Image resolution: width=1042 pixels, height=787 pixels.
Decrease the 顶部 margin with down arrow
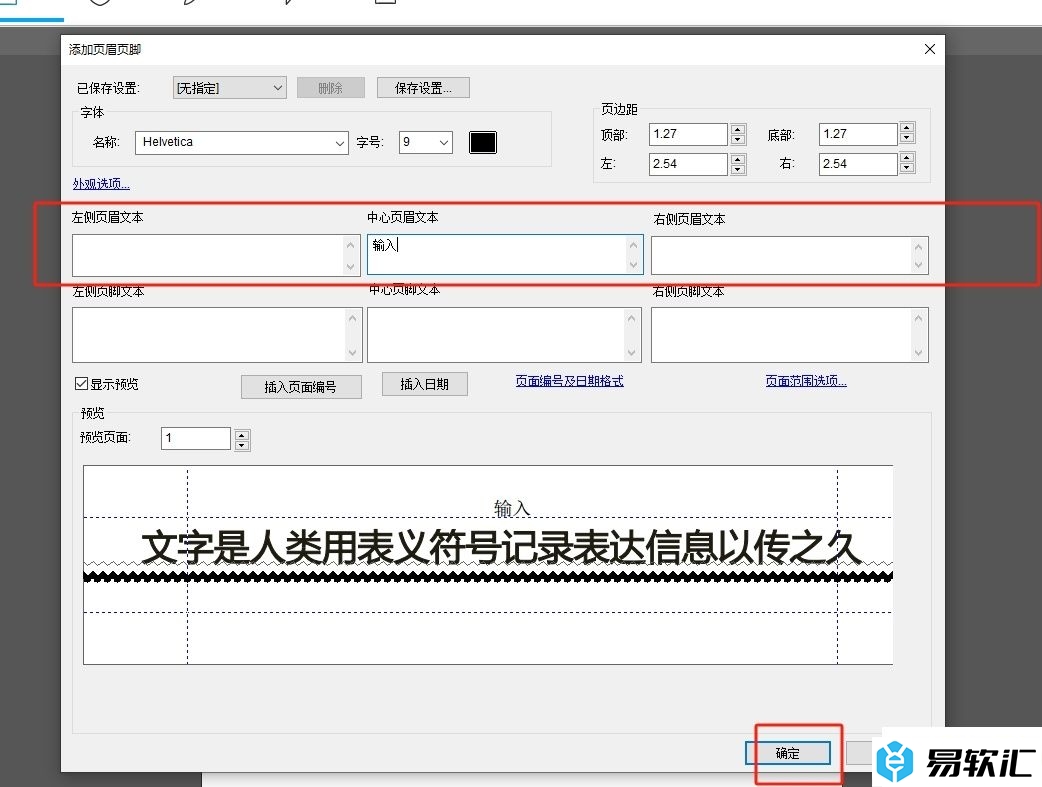click(x=738, y=140)
